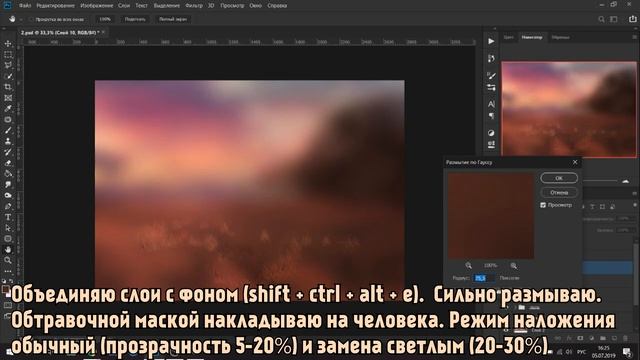
Task: Click the Navigator preview thumbnail
Action: click(569, 109)
